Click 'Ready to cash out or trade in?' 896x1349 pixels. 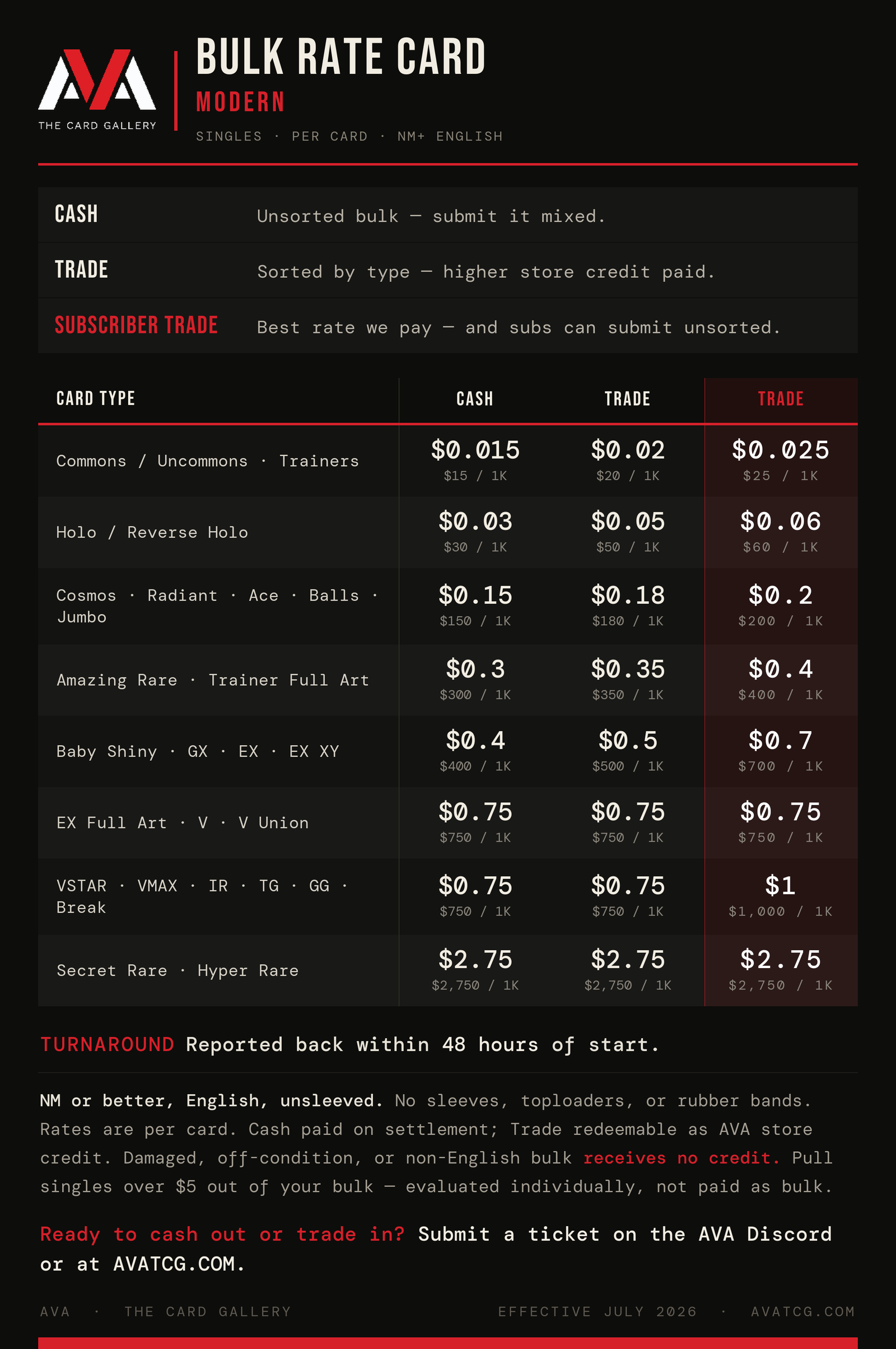tap(222, 1234)
